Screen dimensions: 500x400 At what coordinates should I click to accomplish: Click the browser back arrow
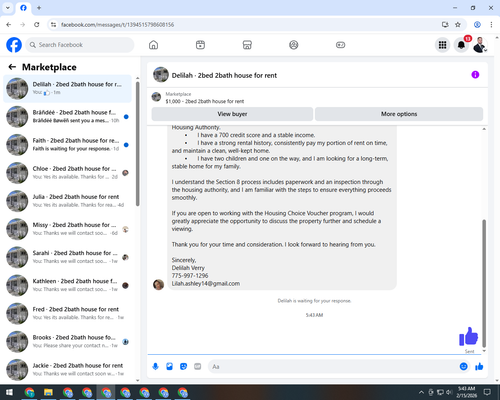click(x=9, y=25)
